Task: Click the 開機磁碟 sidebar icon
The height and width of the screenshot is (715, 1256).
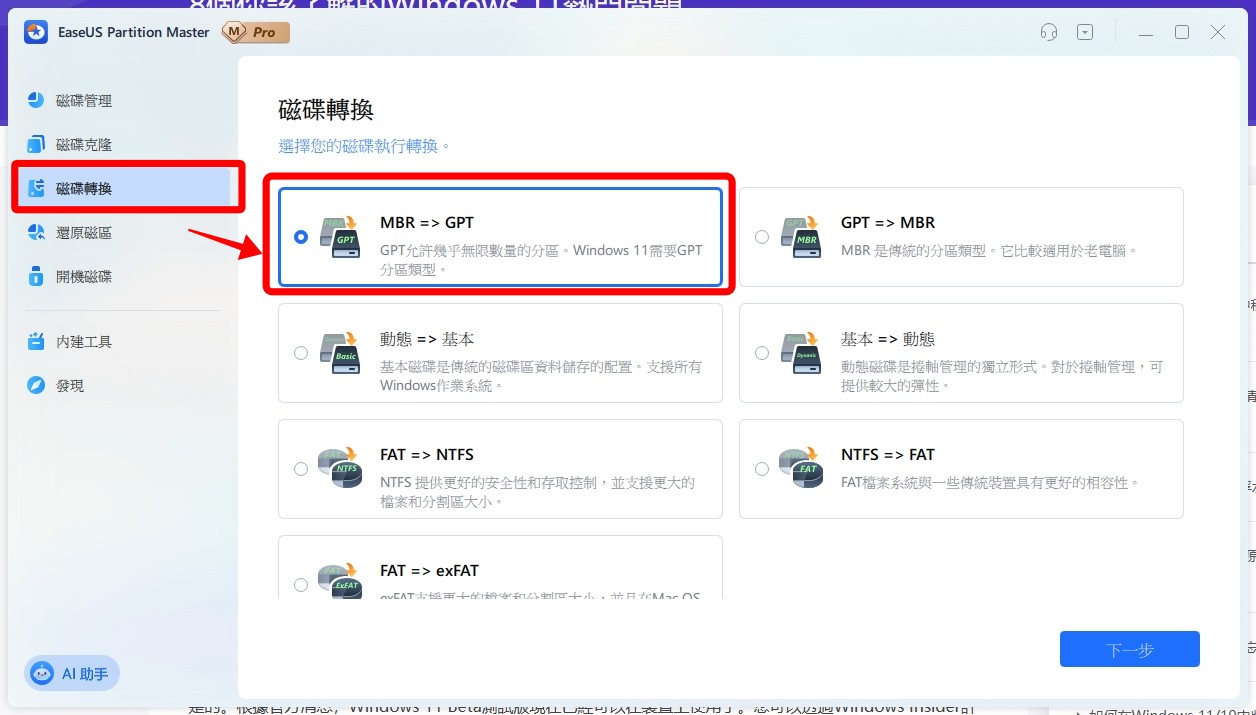Action: click(x=36, y=276)
